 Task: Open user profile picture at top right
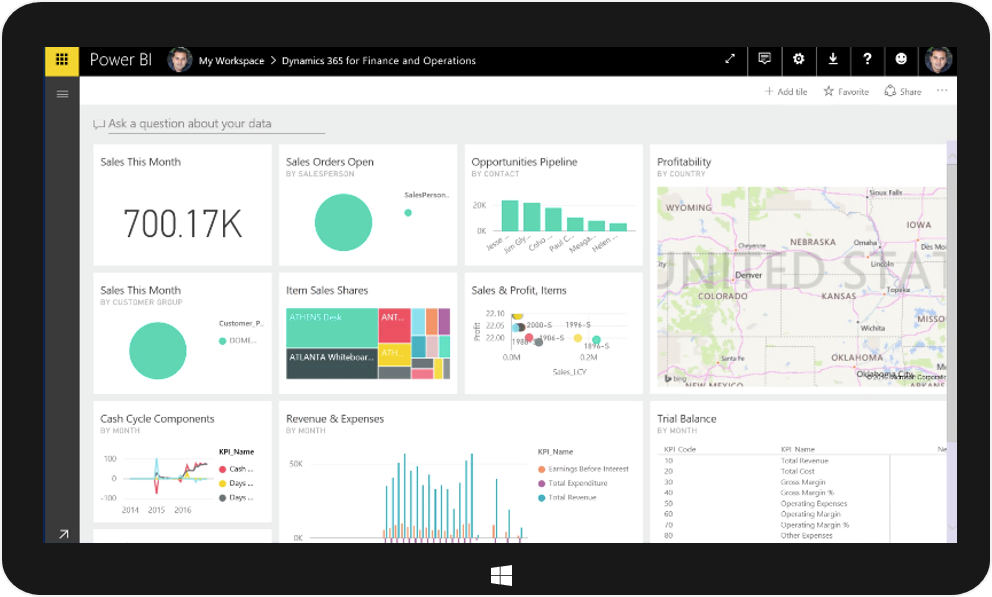coord(938,60)
